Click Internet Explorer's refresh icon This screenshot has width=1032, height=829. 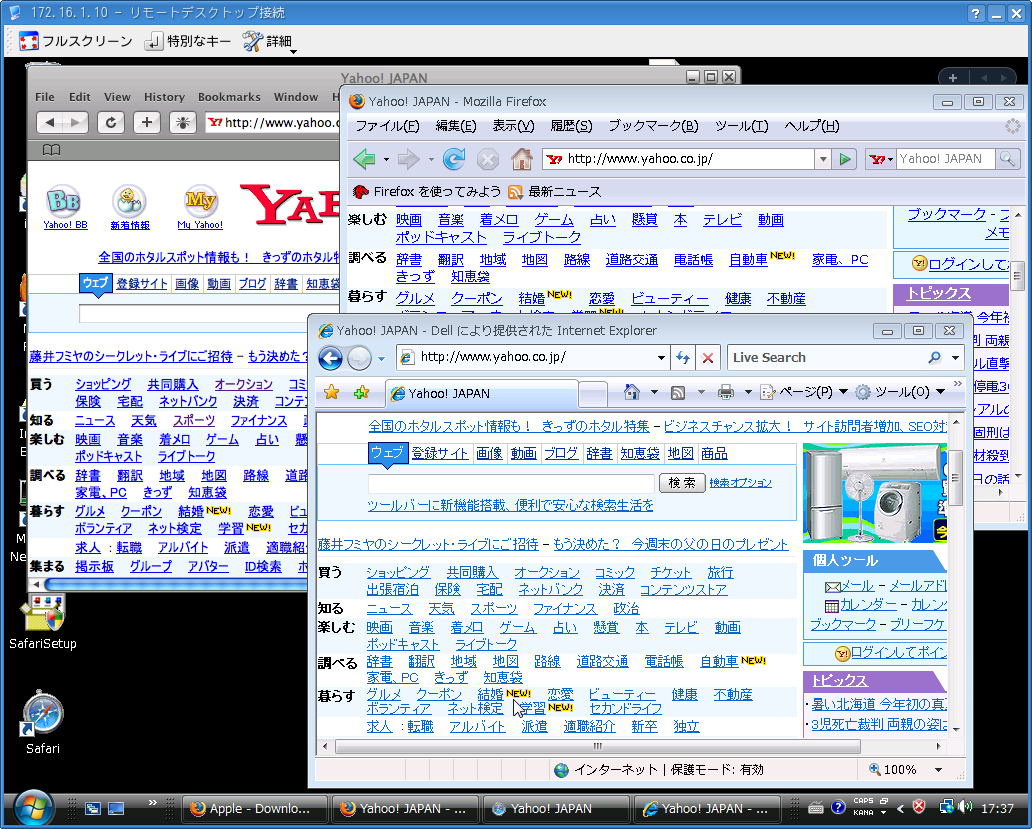[683, 358]
